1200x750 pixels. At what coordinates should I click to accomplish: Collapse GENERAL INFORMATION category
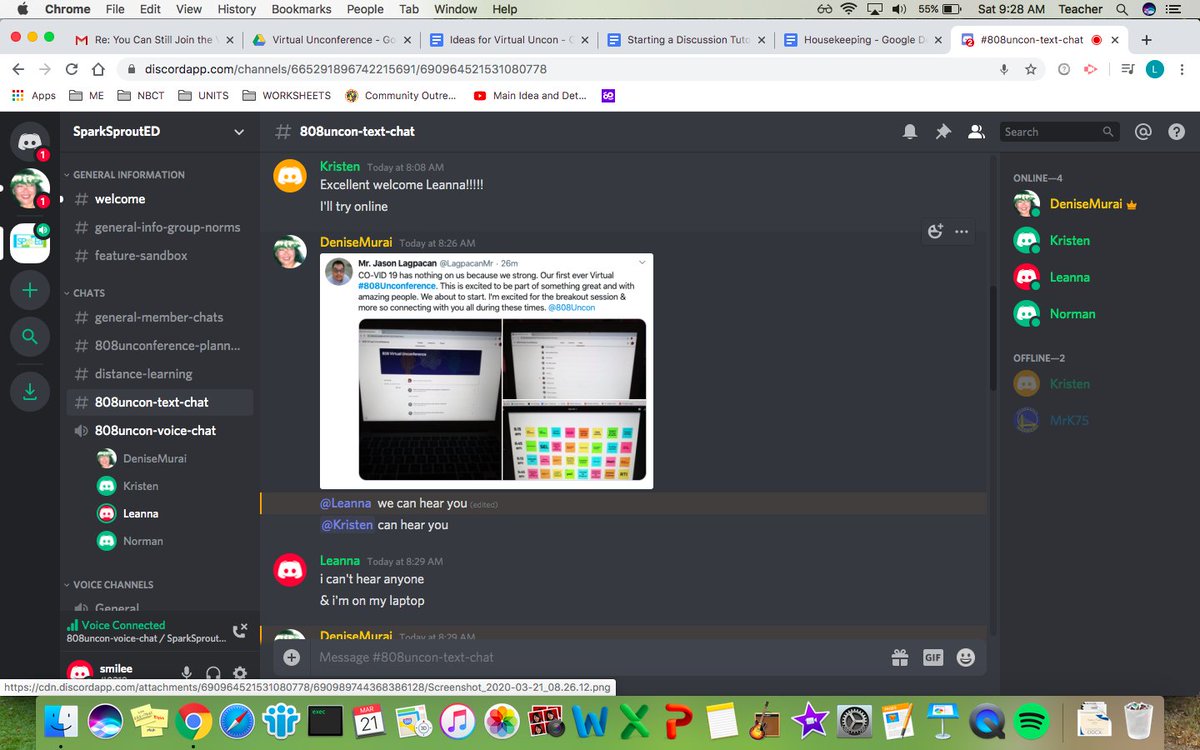click(123, 175)
